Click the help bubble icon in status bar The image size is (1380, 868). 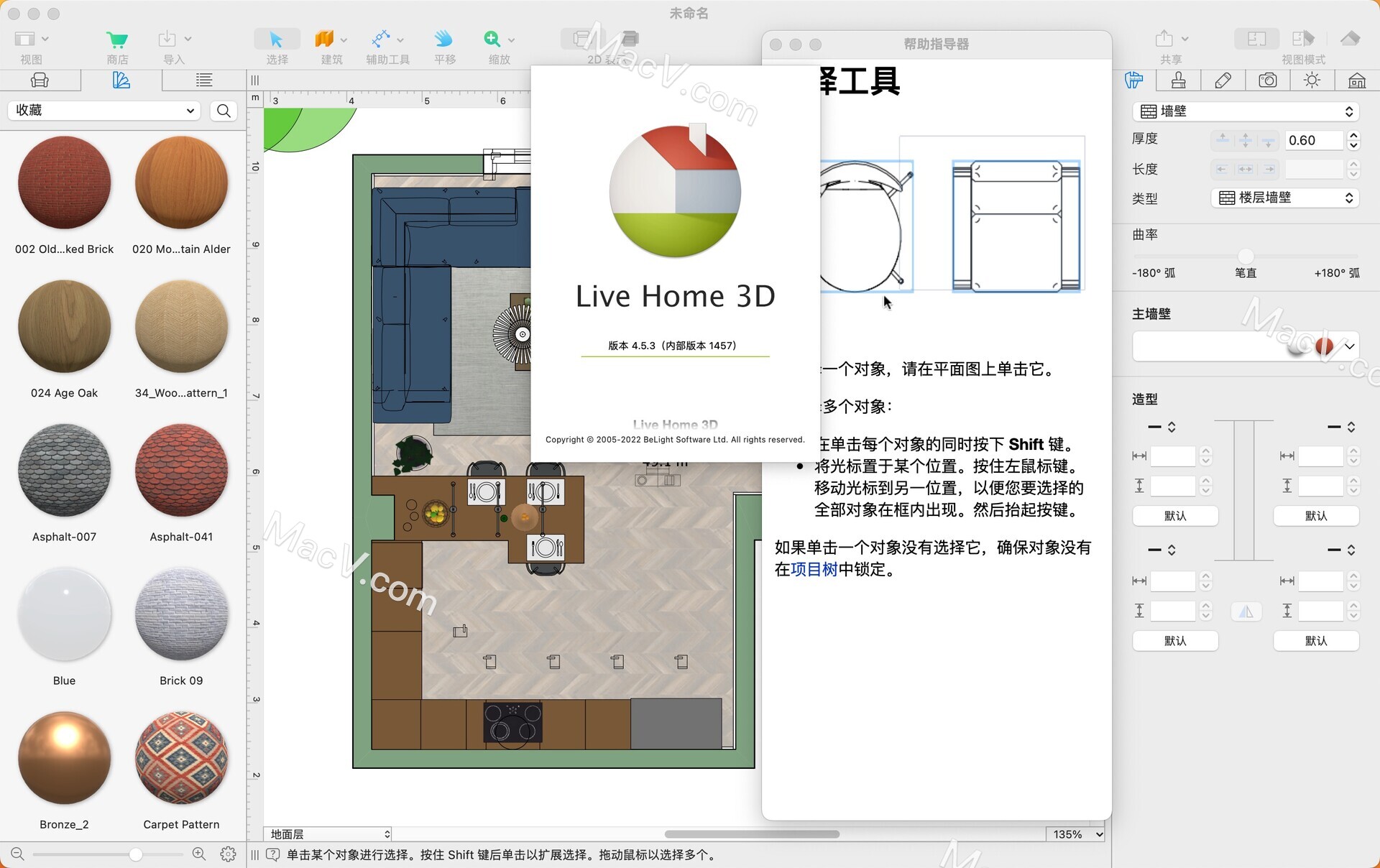click(273, 854)
